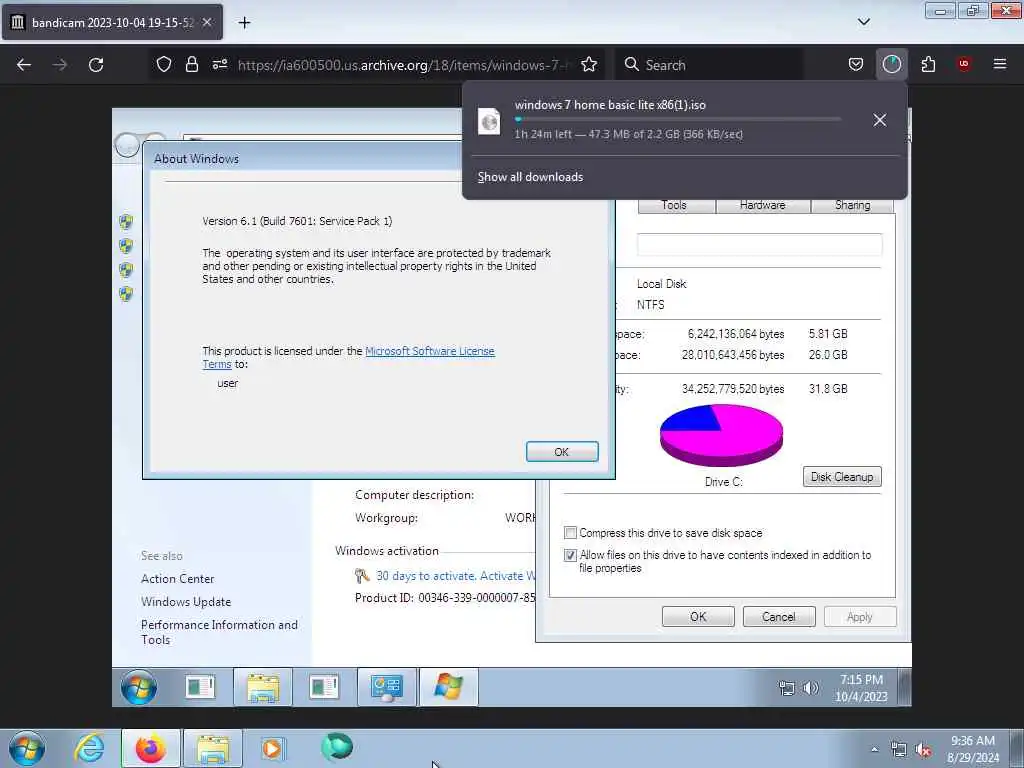The height and width of the screenshot is (768, 1024).
Task: Focus the Firefox Search box
Action: pyautogui.click(x=709, y=65)
